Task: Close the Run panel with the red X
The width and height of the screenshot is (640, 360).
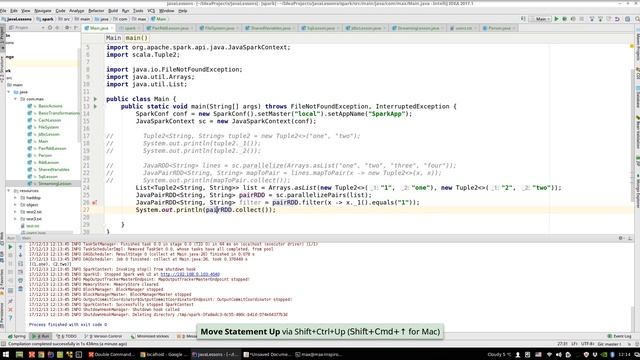Action: pyautogui.click(x=10, y=309)
